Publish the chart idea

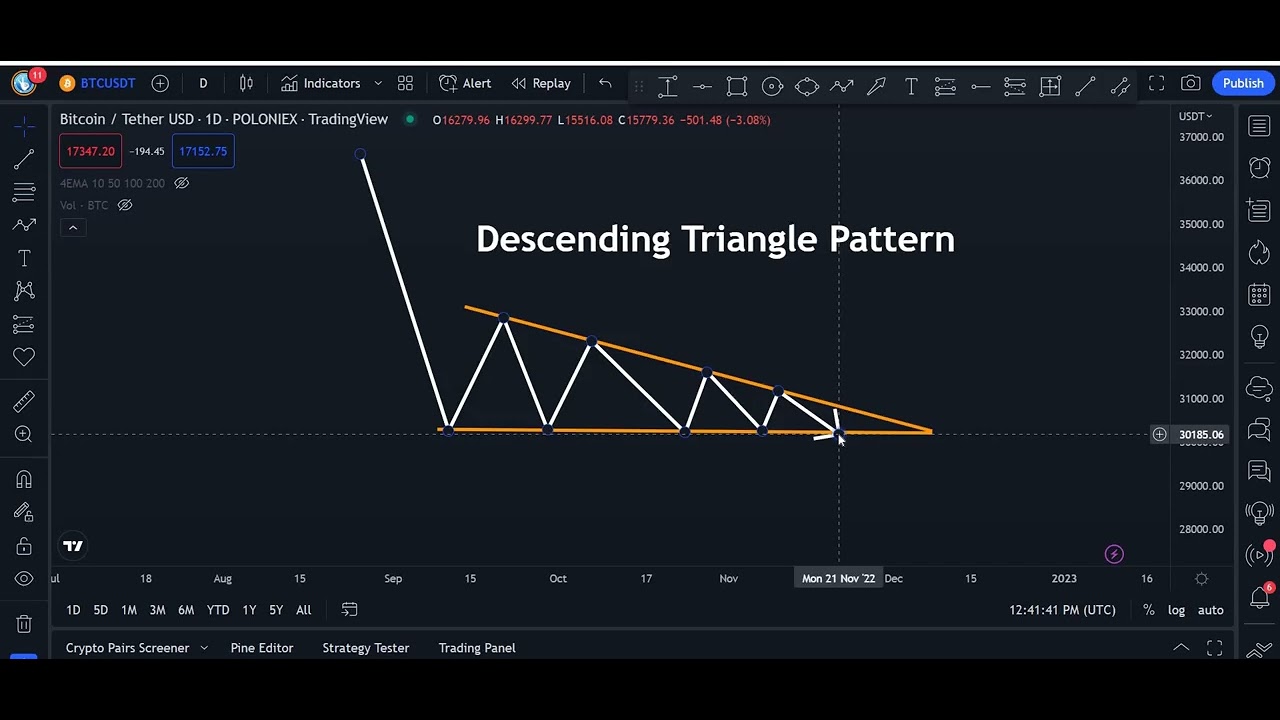[x=1243, y=83]
